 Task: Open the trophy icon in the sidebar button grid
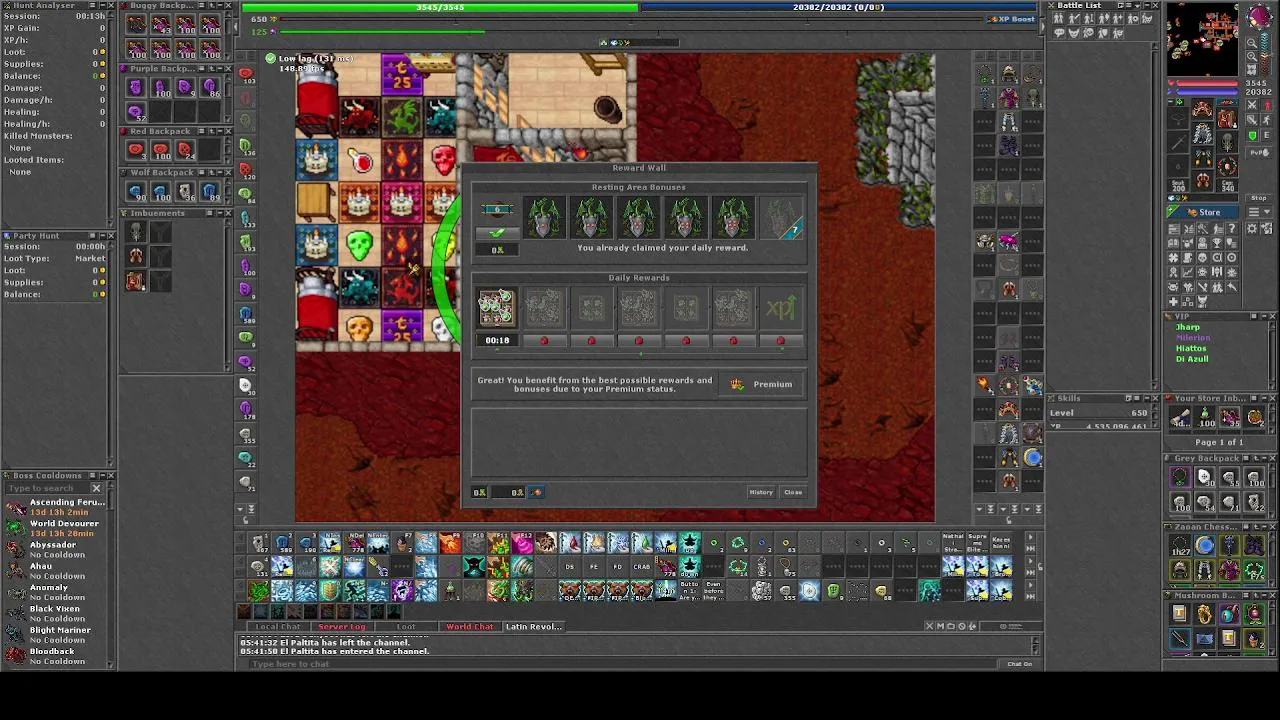(x=1217, y=243)
